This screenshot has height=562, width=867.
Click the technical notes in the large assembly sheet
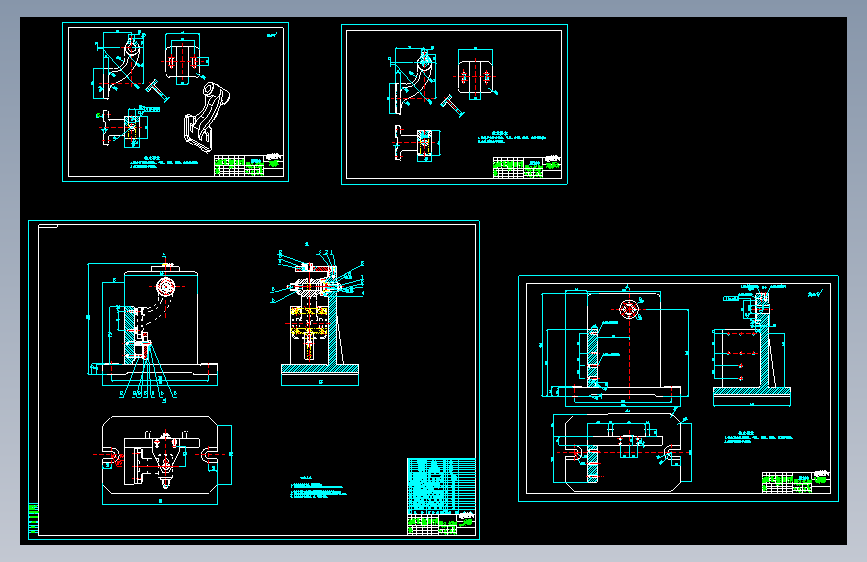pos(318,488)
